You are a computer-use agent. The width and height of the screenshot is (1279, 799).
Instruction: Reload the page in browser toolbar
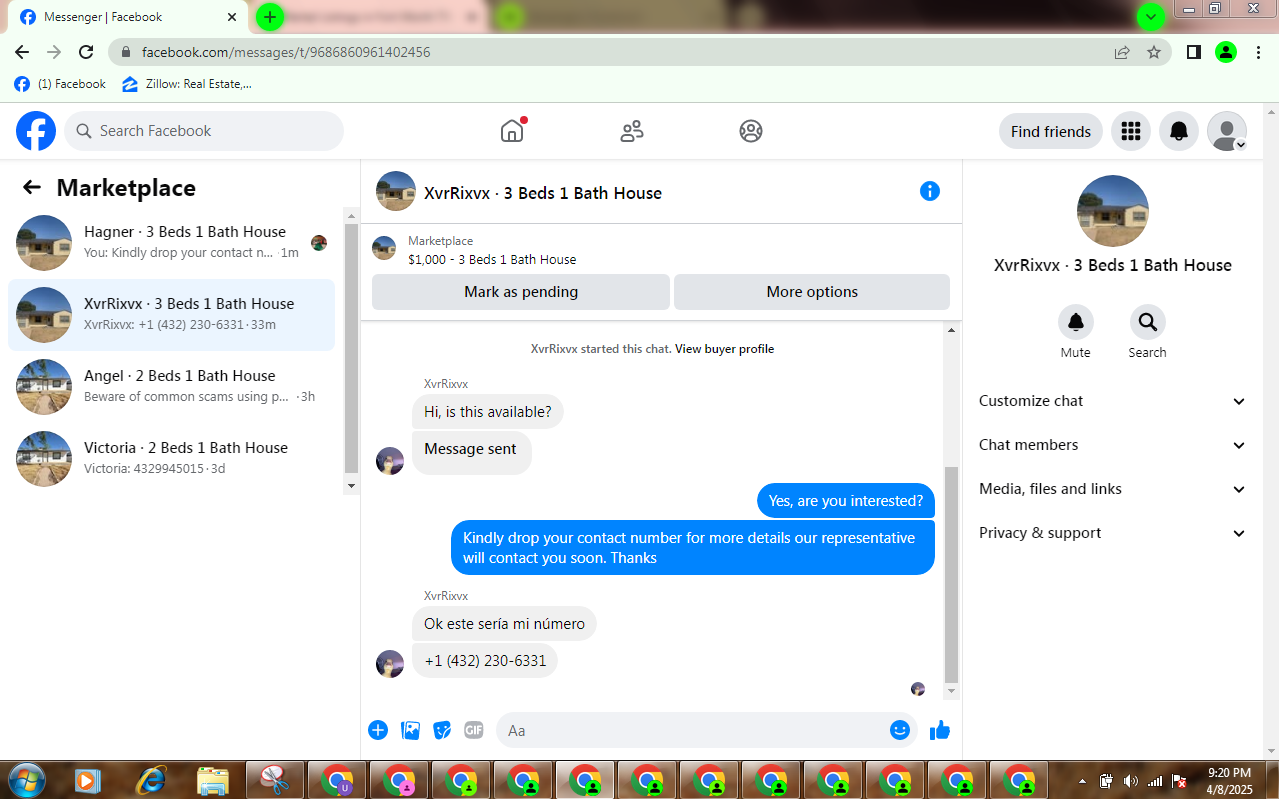[86, 52]
